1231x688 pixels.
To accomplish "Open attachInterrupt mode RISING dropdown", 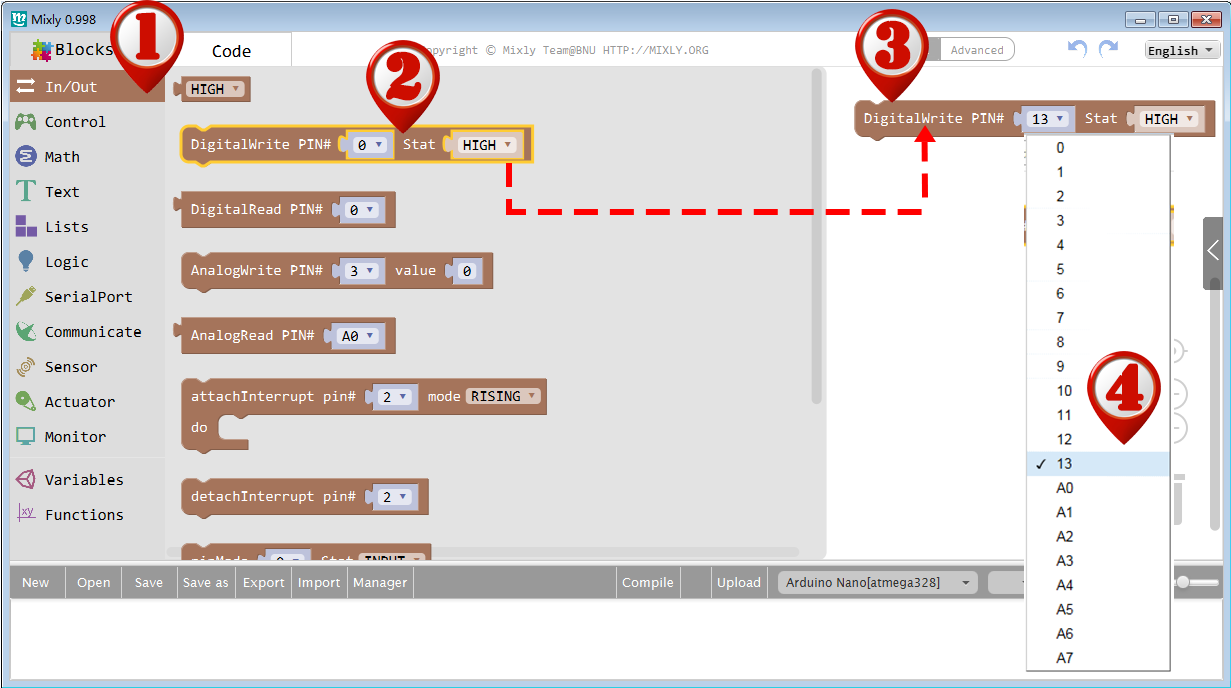I will 505,397.
